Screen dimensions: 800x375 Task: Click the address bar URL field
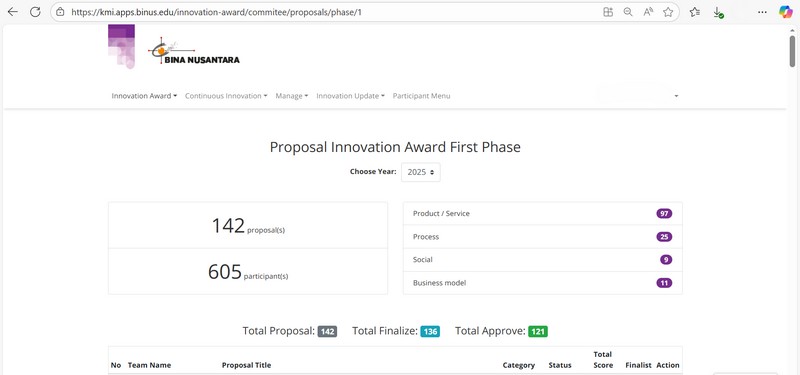[x=327, y=12]
